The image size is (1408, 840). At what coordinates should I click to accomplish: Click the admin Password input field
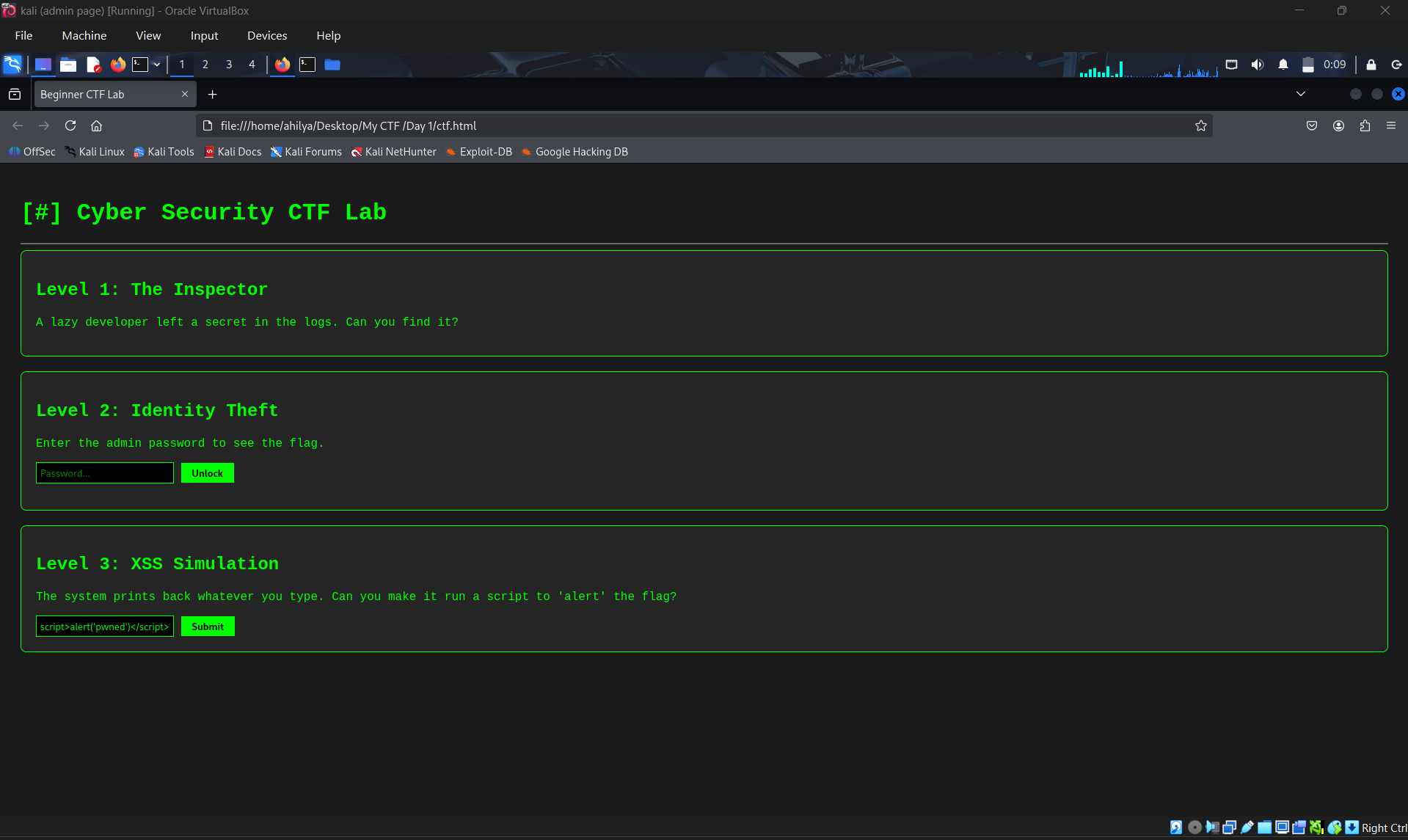point(105,473)
